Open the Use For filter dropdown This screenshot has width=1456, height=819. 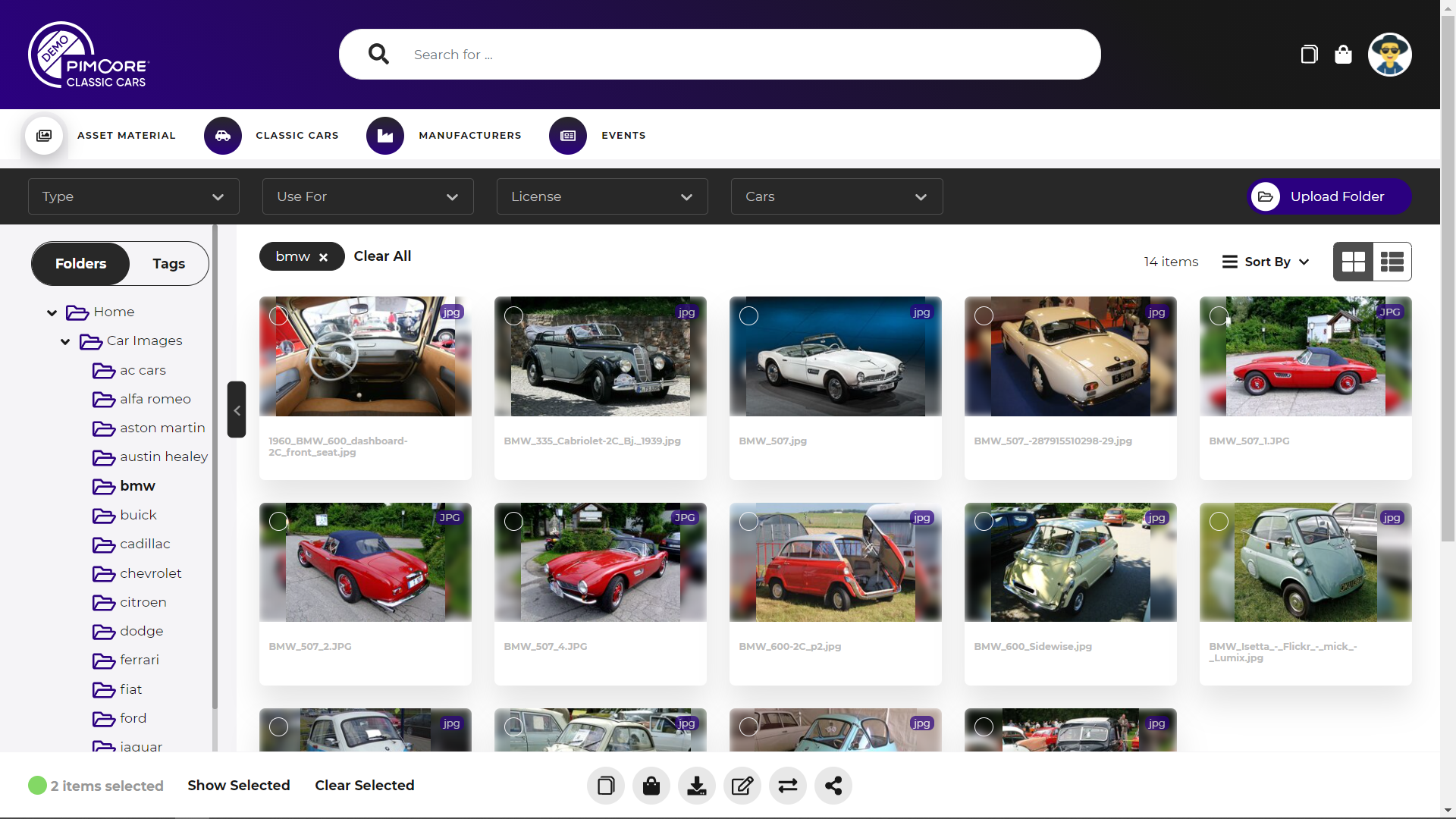368,196
